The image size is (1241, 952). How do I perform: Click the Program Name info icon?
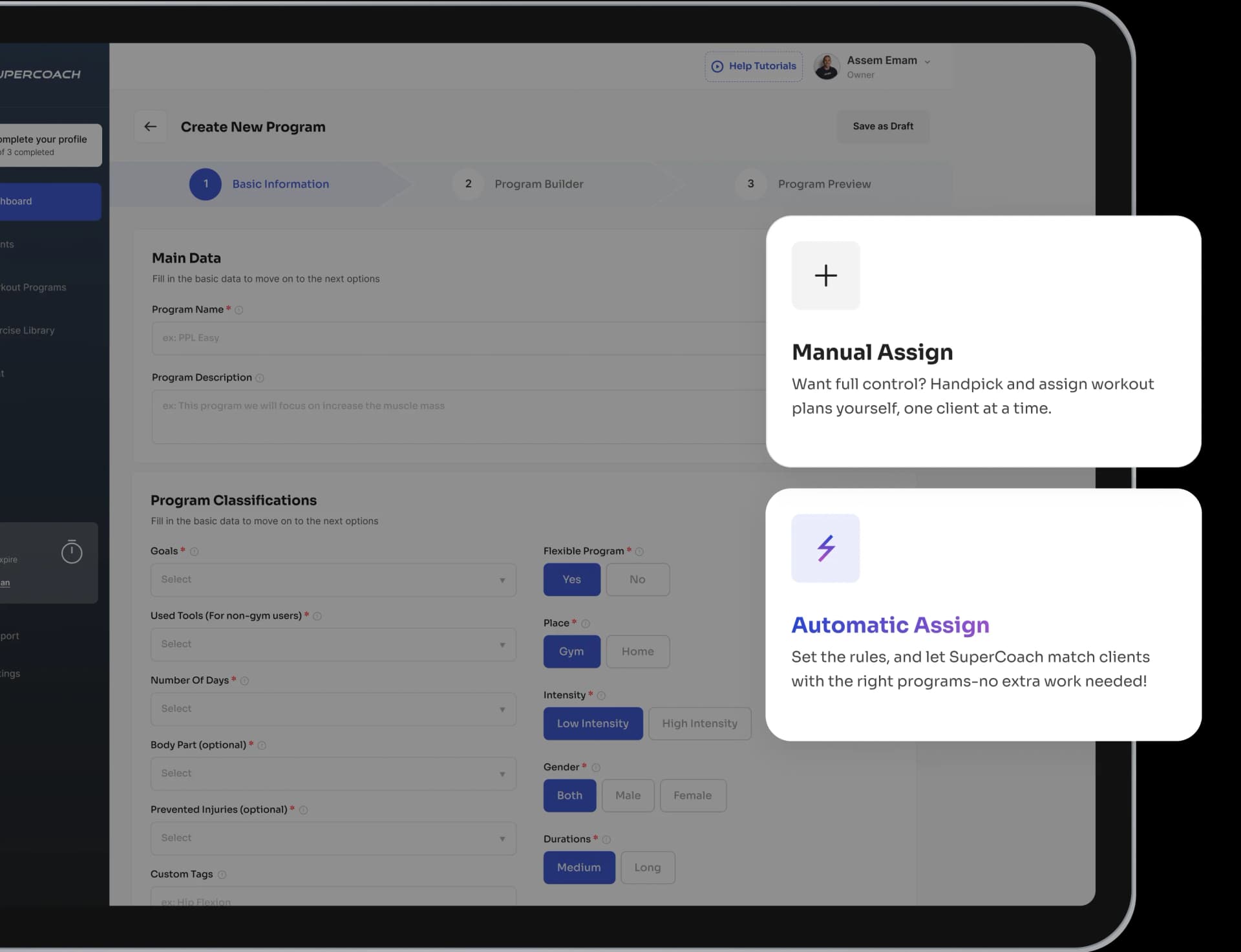239,310
